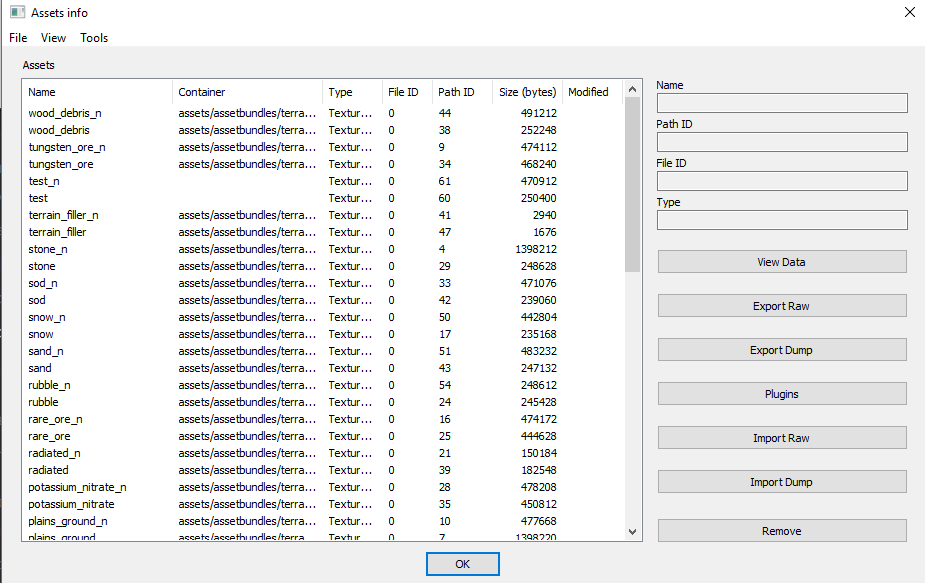
Task: Select the plains_ground_n asset row
Action: [323, 521]
